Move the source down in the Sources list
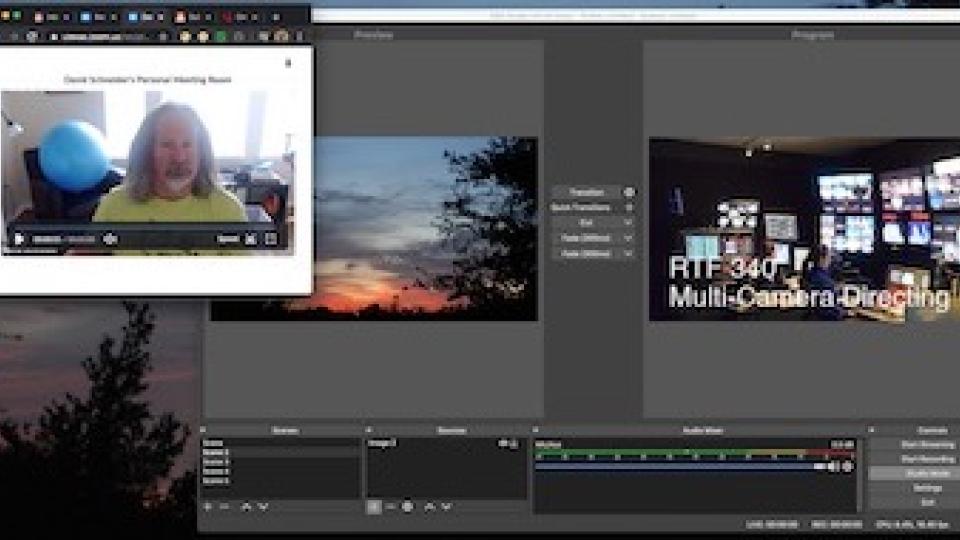Screen dimensions: 960x540 446,507
